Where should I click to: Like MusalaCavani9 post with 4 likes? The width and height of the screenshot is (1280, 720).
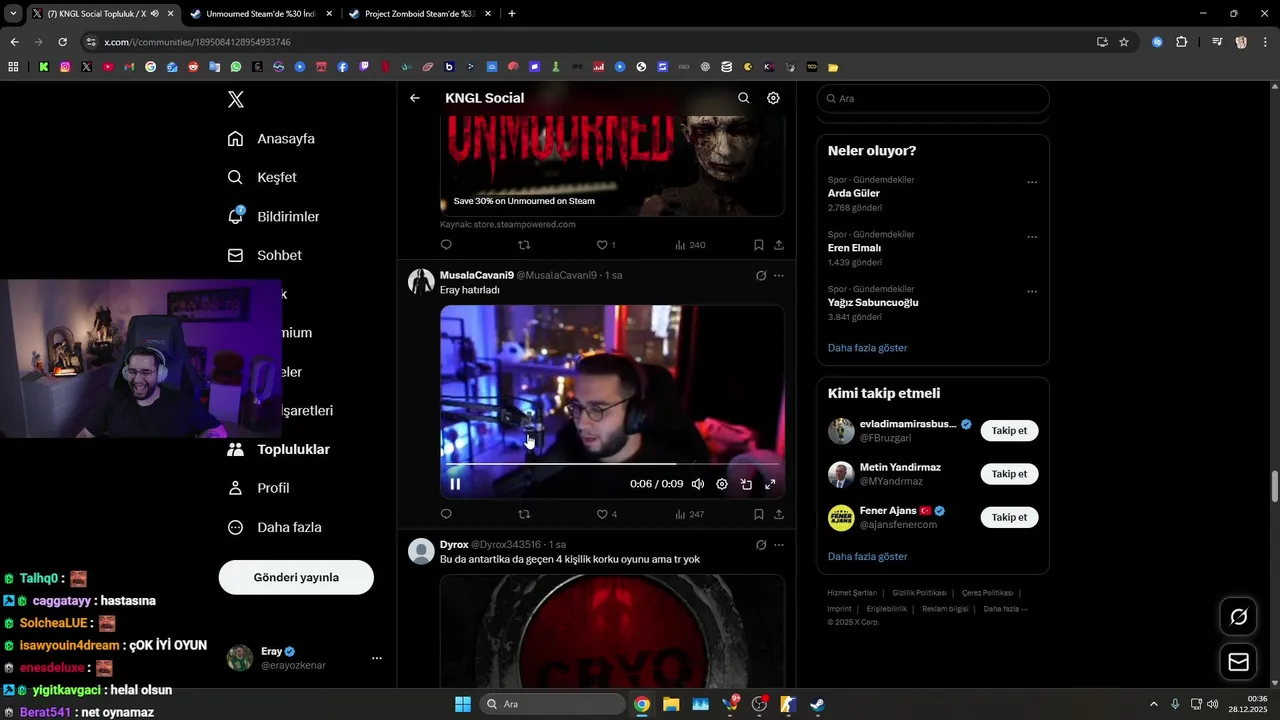[606, 514]
